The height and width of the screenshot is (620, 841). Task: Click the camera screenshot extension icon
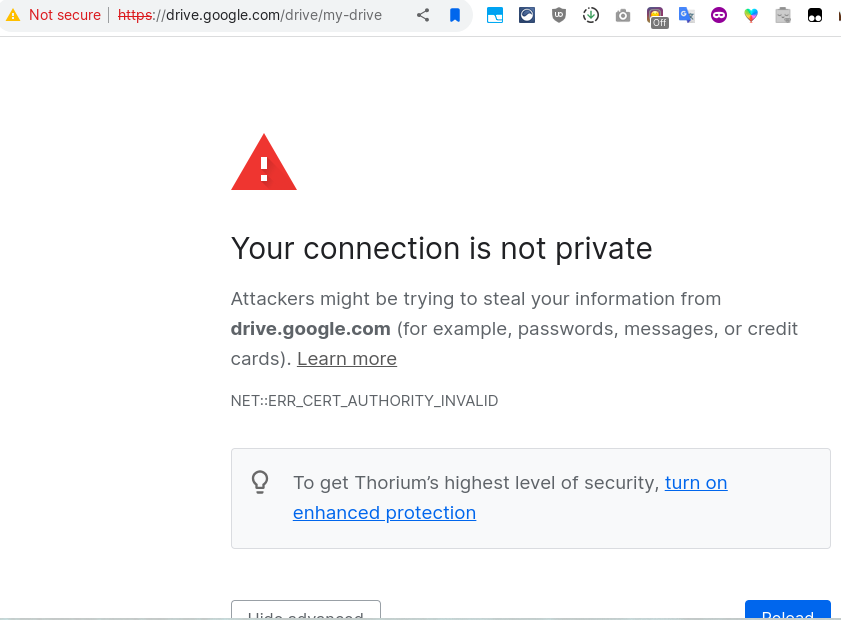pos(623,16)
